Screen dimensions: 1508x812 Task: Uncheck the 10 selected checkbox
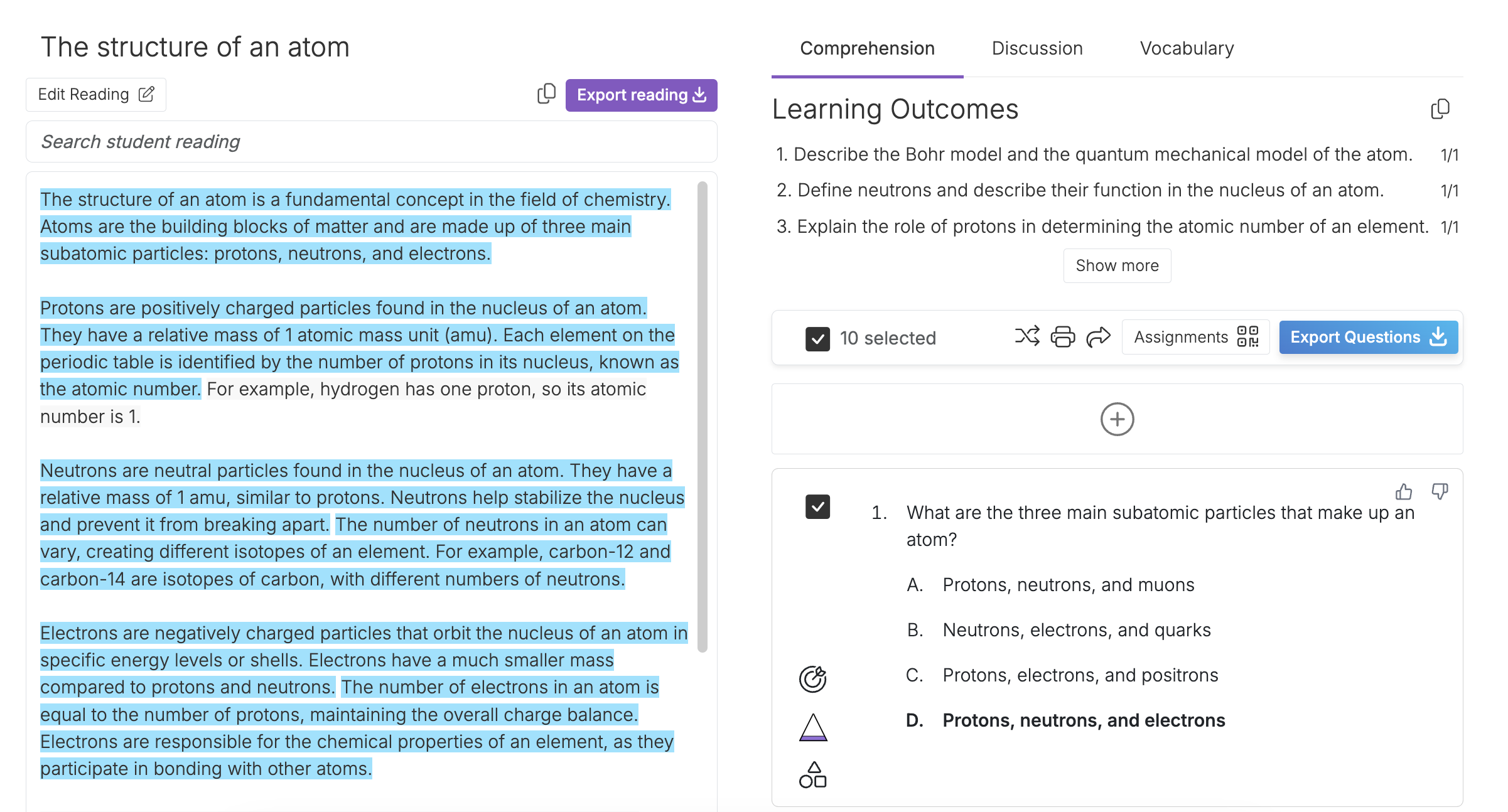(817, 338)
